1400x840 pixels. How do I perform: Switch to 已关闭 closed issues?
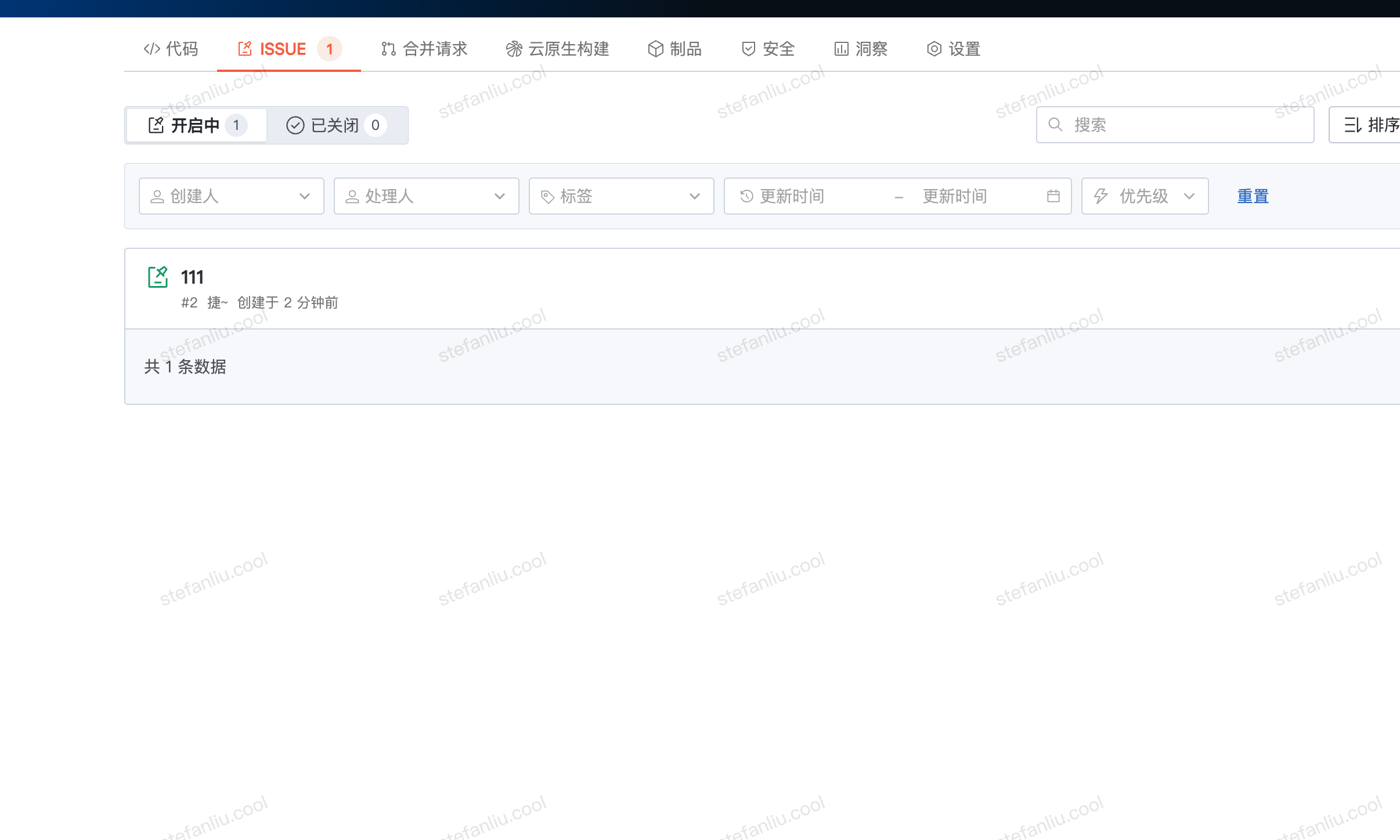point(336,125)
